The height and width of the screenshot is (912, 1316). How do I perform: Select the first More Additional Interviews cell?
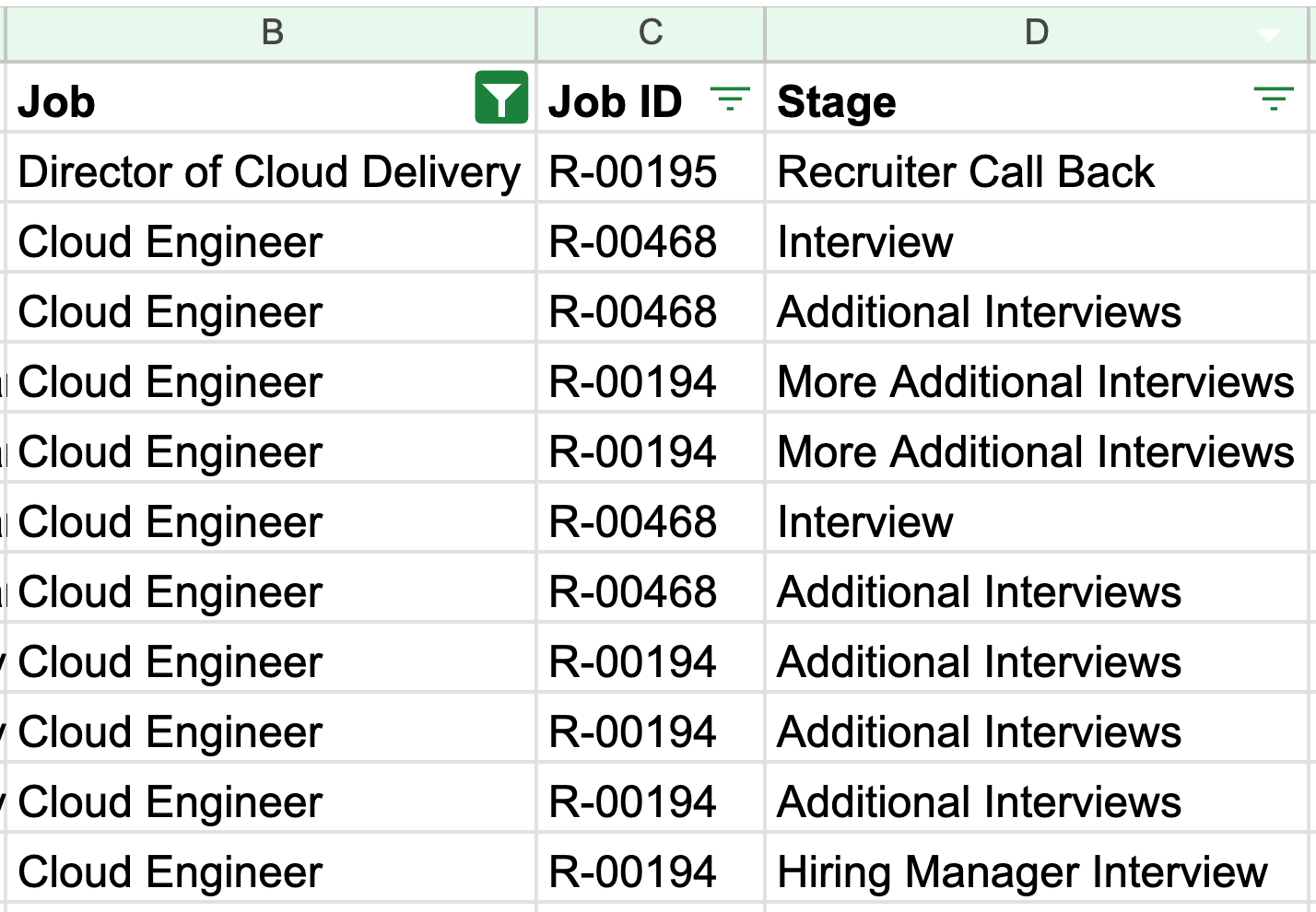click(x=1035, y=382)
